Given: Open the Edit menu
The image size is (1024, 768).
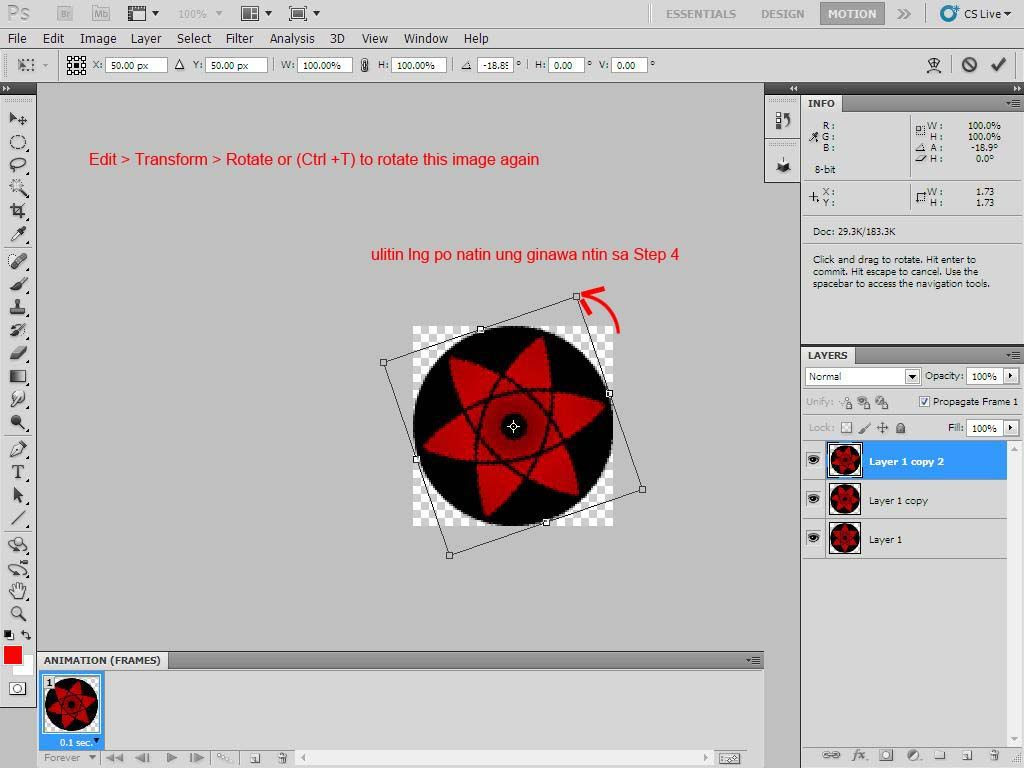Looking at the screenshot, I should pos(53,39).
